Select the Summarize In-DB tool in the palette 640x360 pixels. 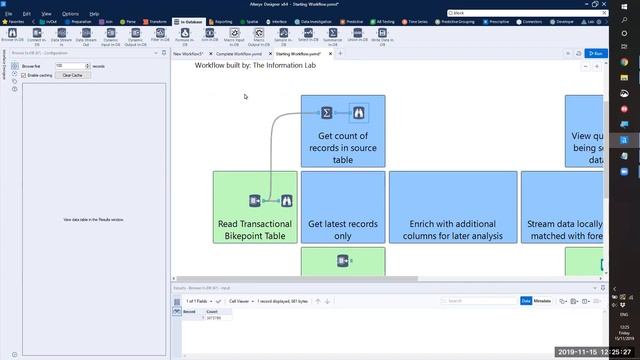pos(333,36)
